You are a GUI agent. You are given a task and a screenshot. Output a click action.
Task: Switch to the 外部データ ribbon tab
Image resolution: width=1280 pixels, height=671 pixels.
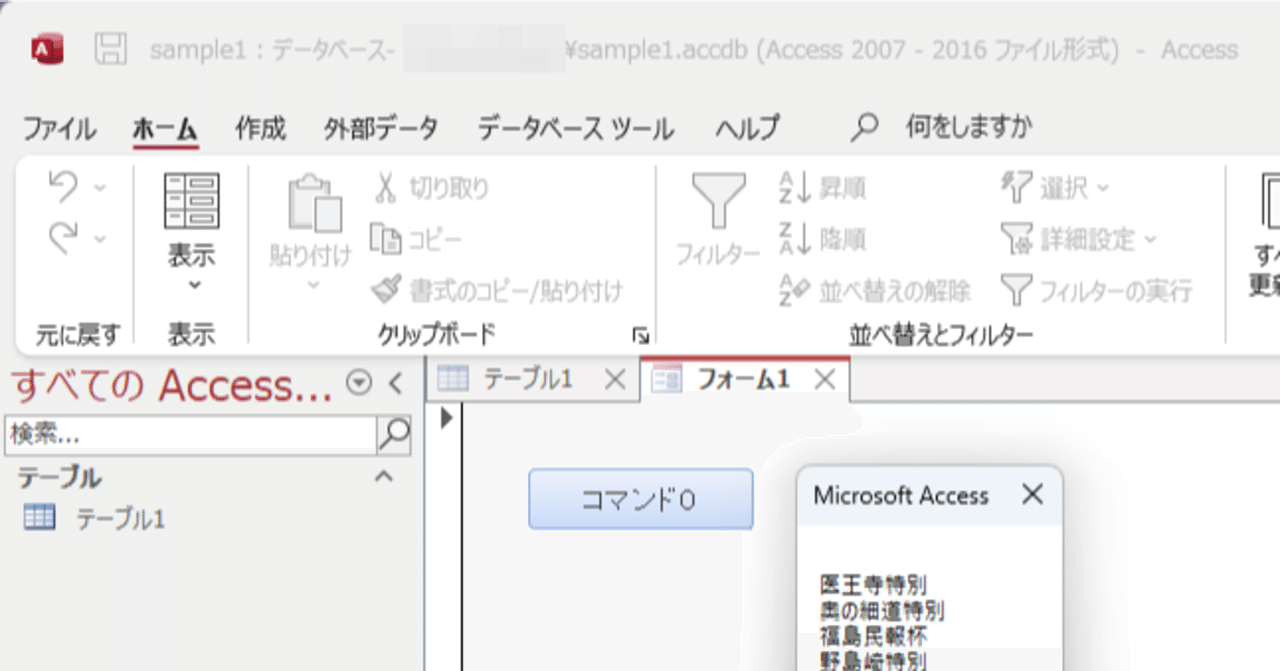[x=380, y=128]
